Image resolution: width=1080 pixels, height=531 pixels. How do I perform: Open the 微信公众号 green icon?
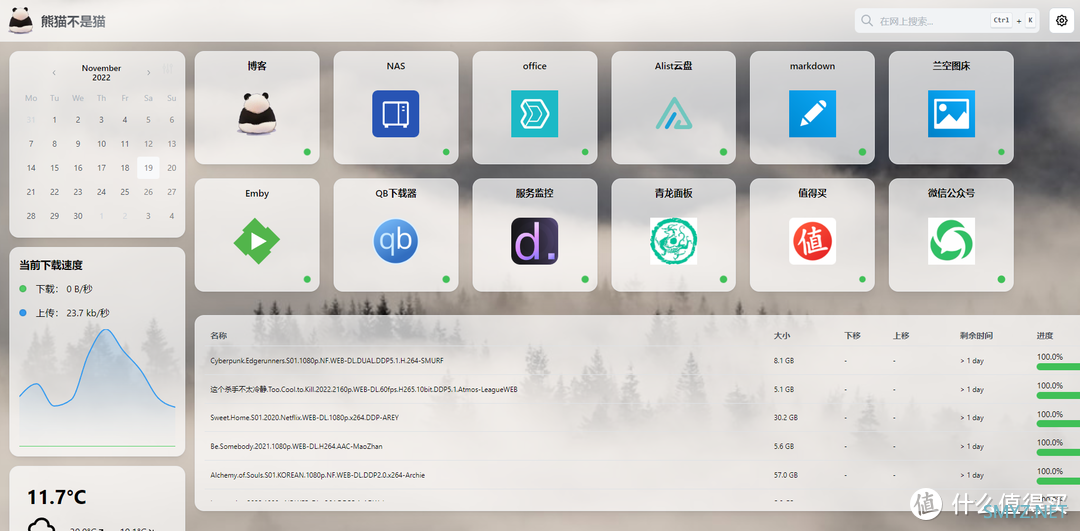click(951, 241)
